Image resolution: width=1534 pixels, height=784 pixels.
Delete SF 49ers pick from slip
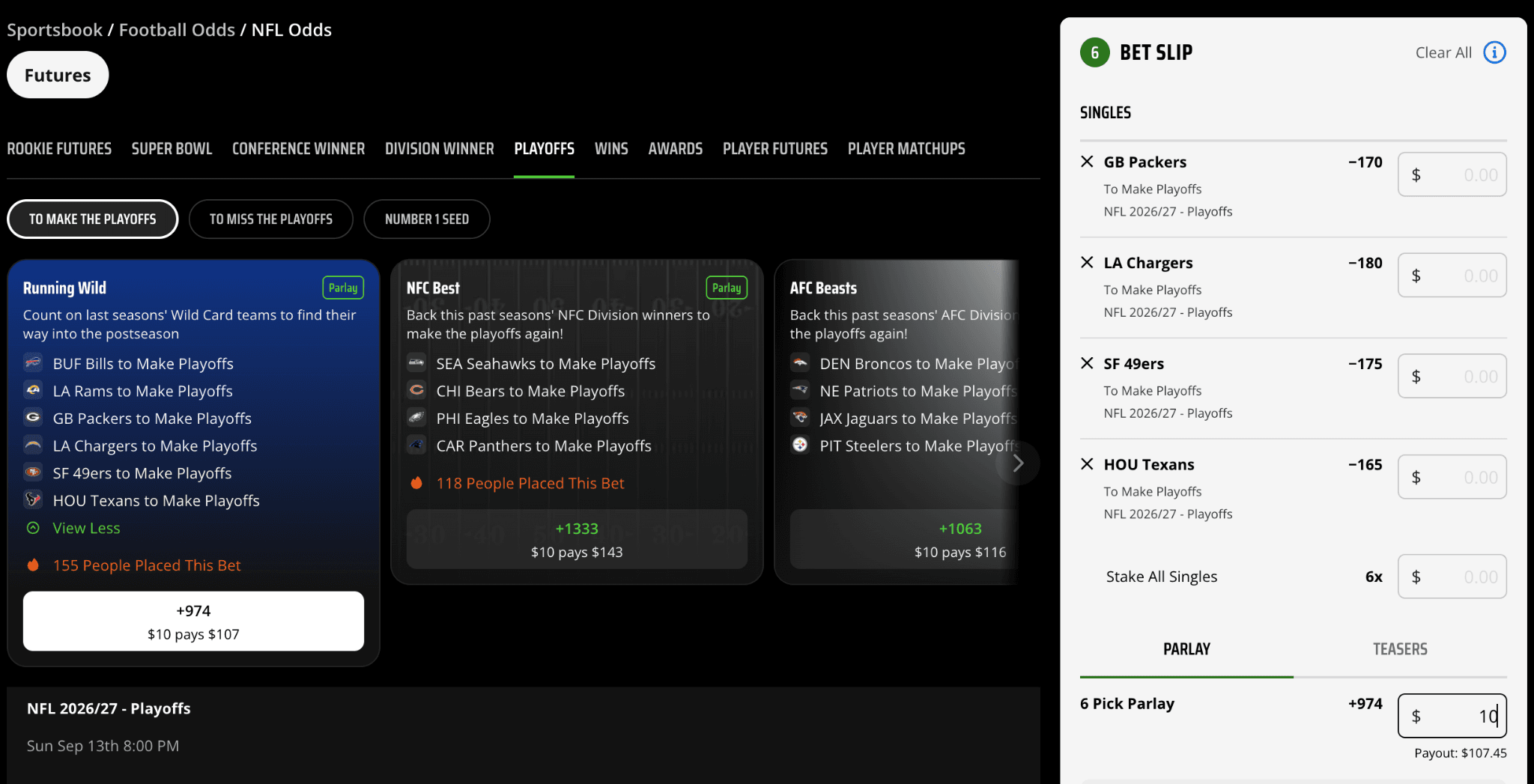tap(1087, 363)
